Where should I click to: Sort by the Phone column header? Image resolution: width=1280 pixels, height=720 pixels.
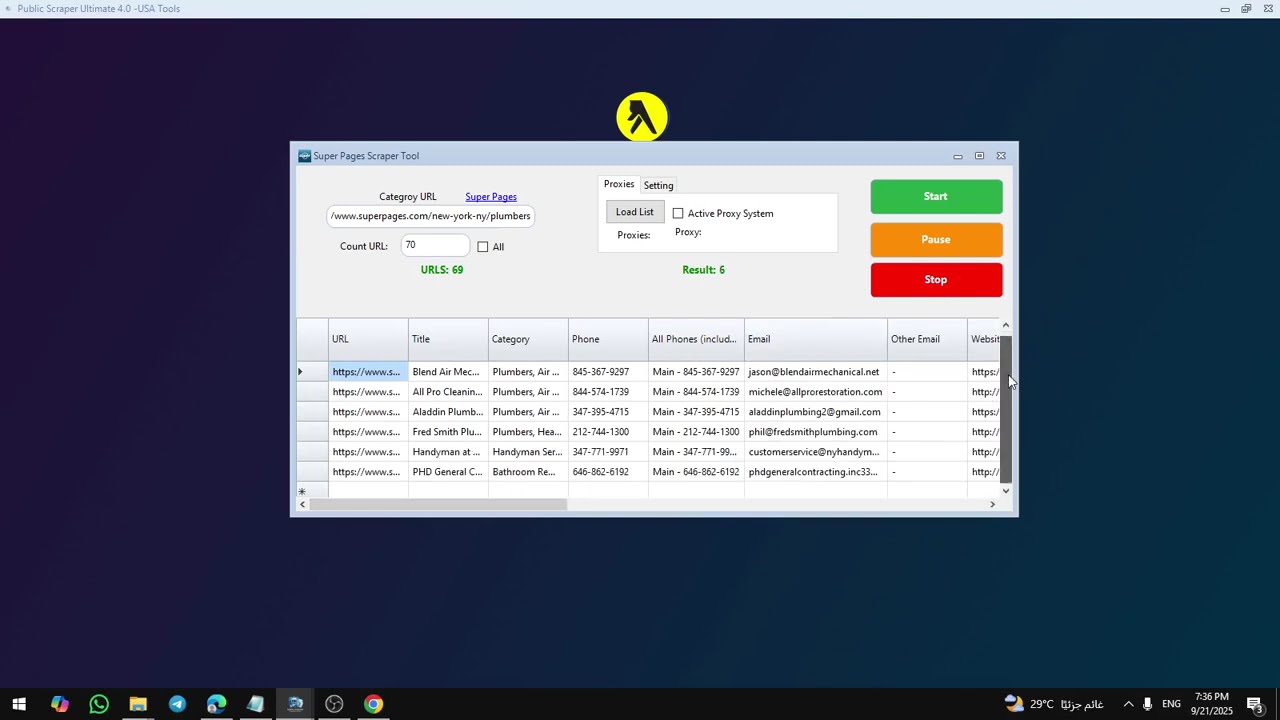(x=608, y=339)
